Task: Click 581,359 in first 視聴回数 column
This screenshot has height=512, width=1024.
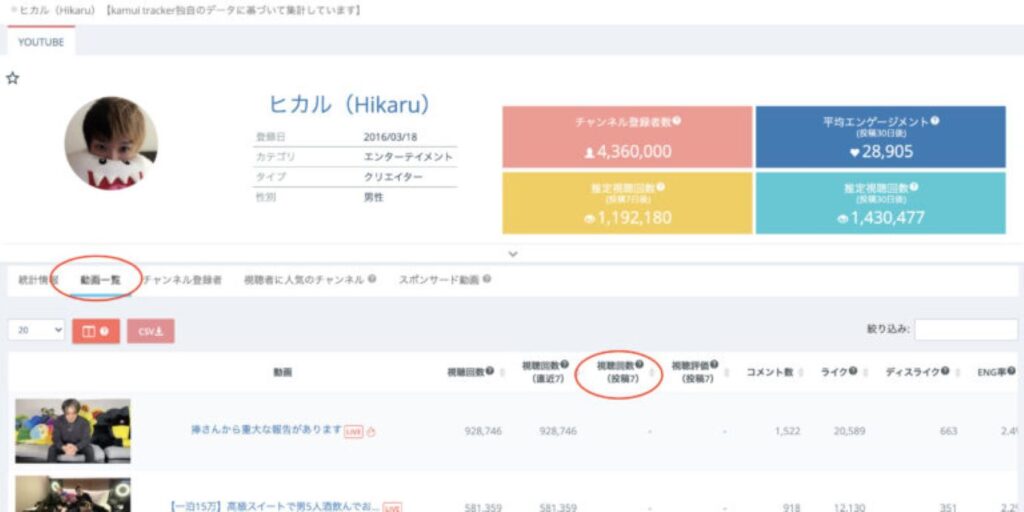Action: click(x=483, y=507)
